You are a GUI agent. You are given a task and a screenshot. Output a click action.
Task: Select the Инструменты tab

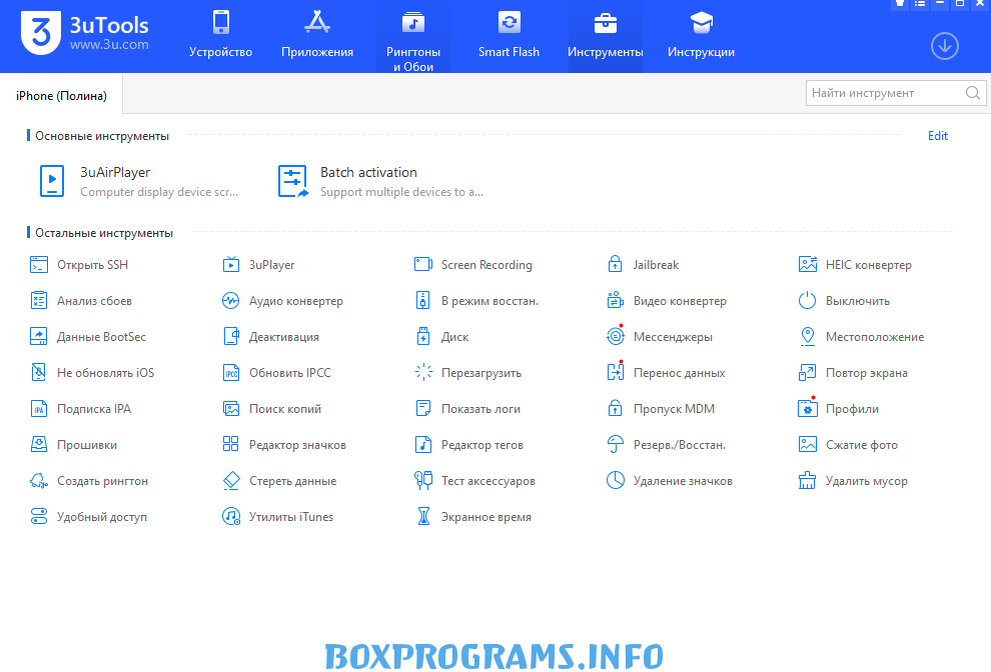[605, 37]
